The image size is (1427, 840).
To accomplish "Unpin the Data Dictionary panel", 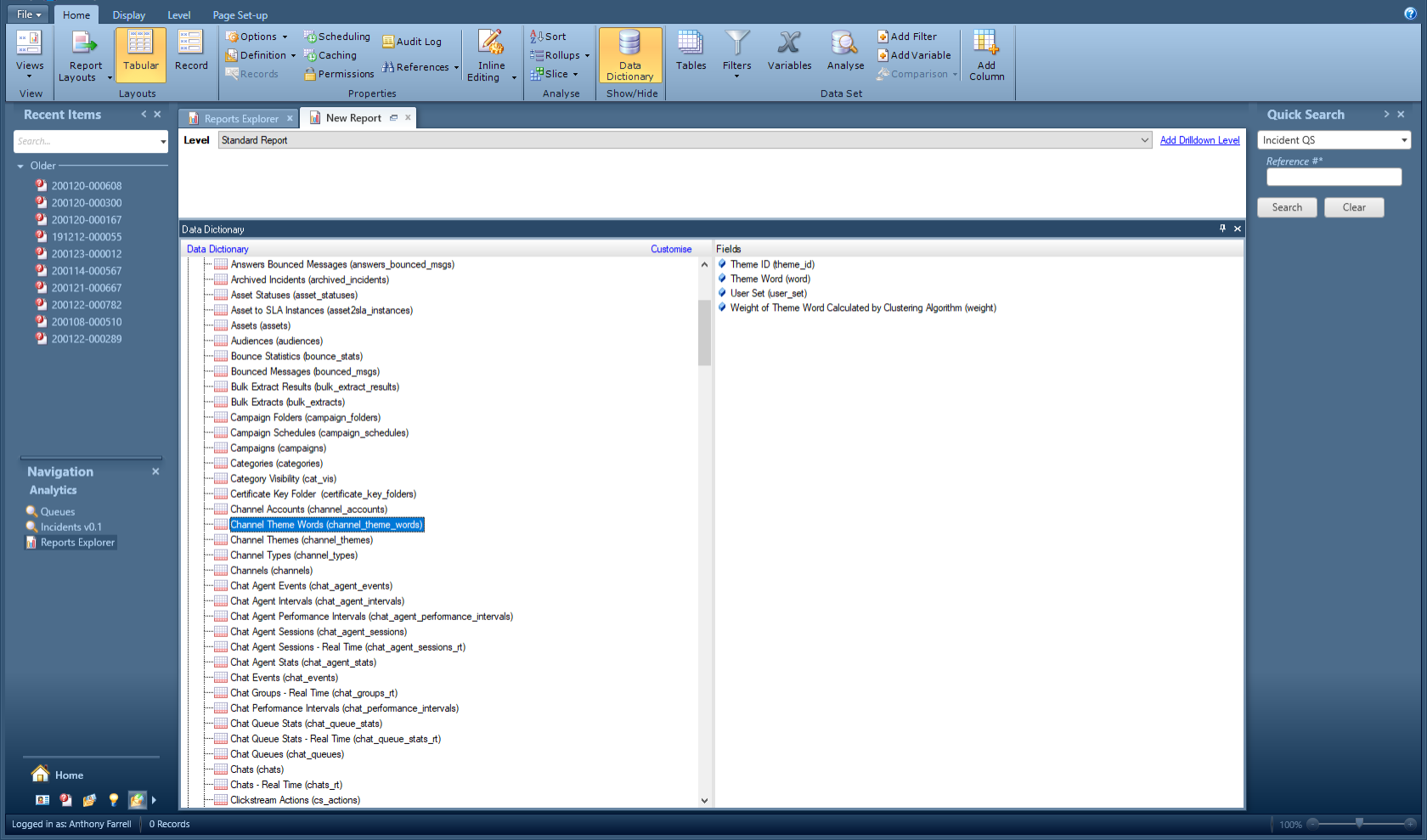I will pos(1223,228).
